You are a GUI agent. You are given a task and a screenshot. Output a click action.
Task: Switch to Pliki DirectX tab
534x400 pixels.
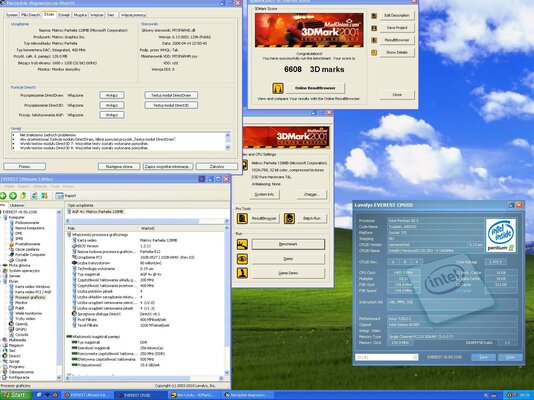(x=31, y=15)
